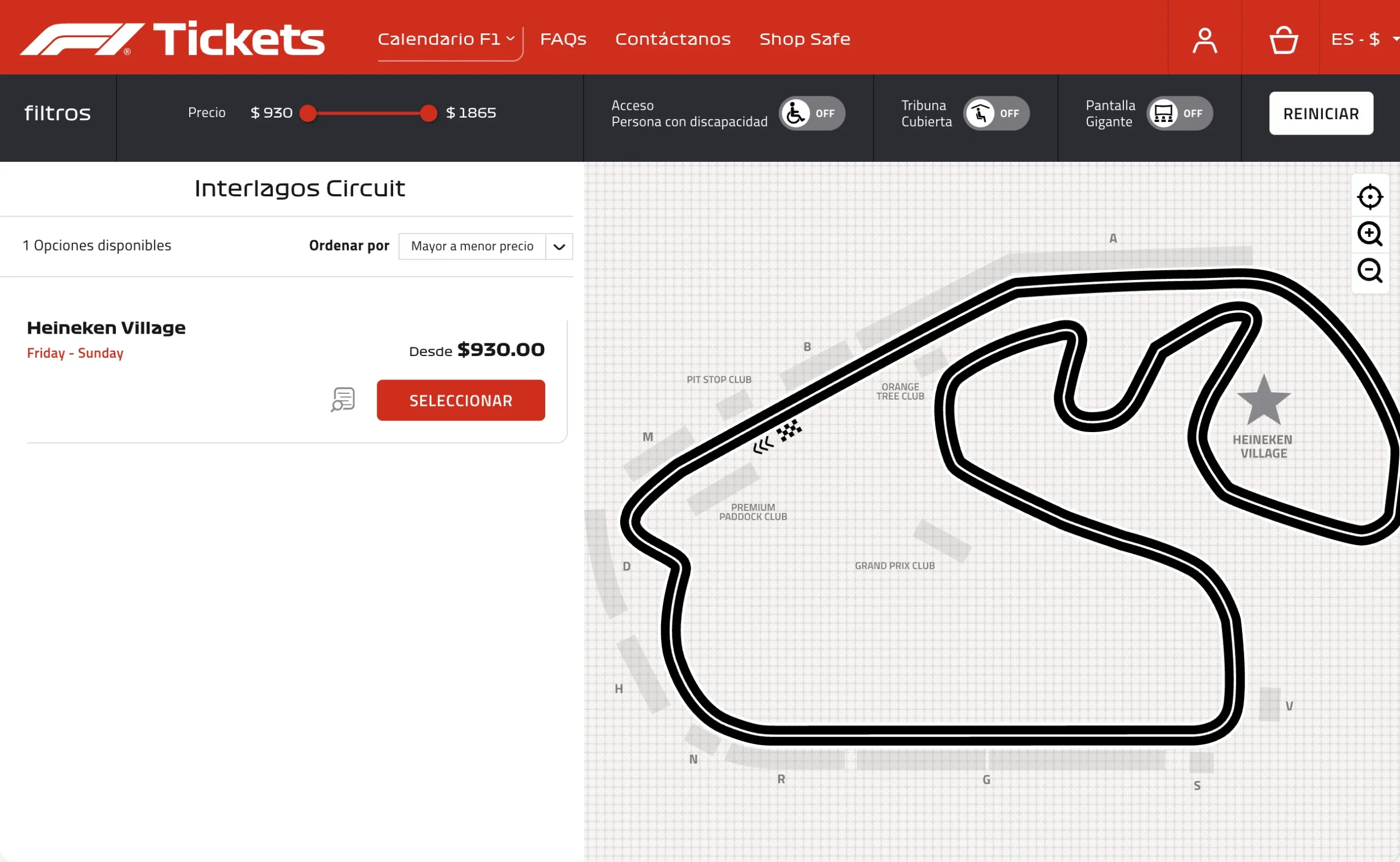The image size is (1400, 862).
Task: Click the sort dropdown chevron arrow
Action: (x=559, y=247)
